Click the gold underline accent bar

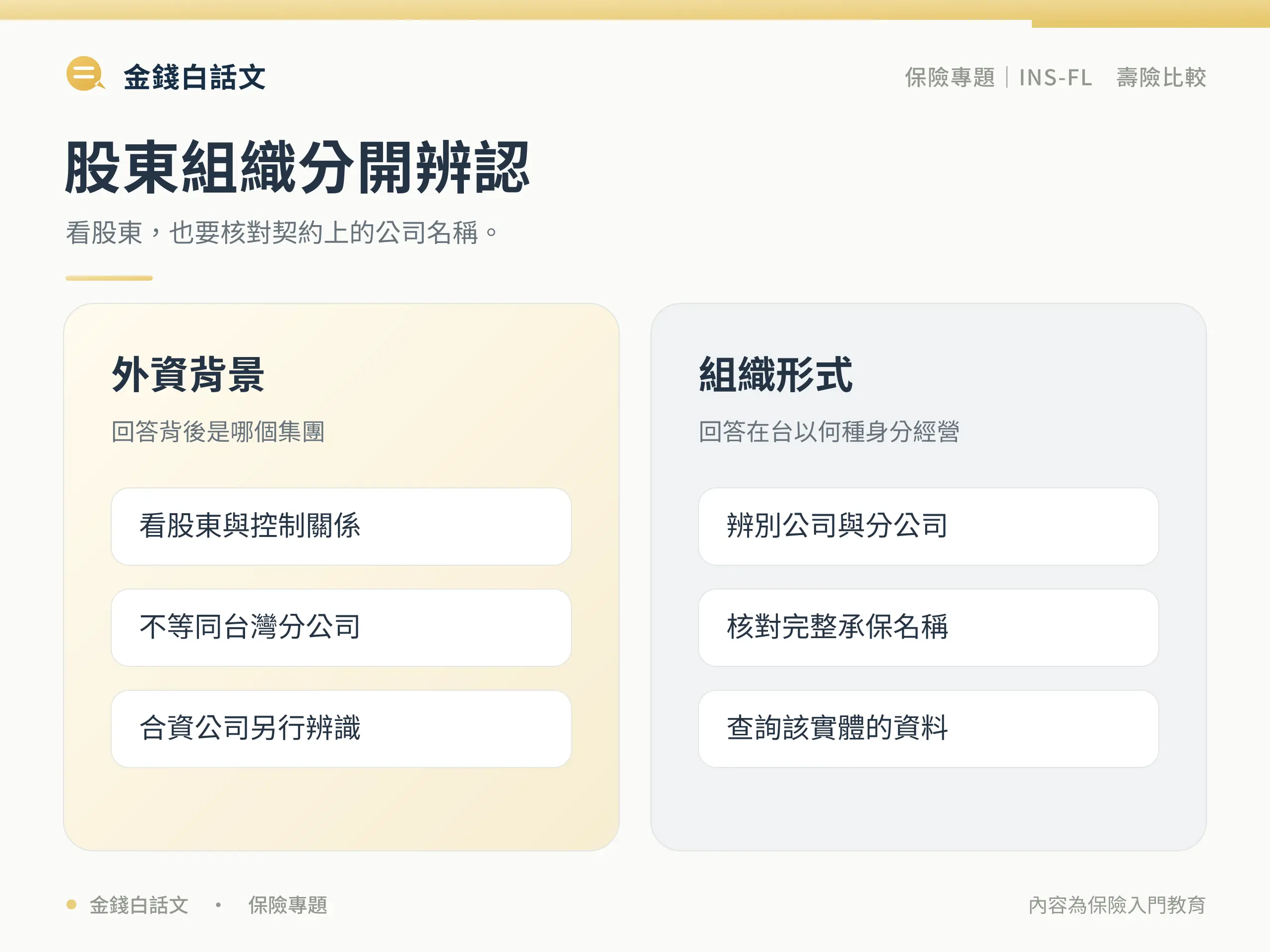click(109, 278)
